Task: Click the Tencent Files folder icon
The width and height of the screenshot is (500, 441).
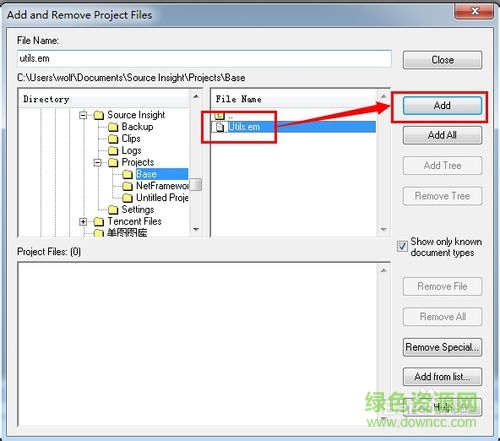Action: click(99, 222)
